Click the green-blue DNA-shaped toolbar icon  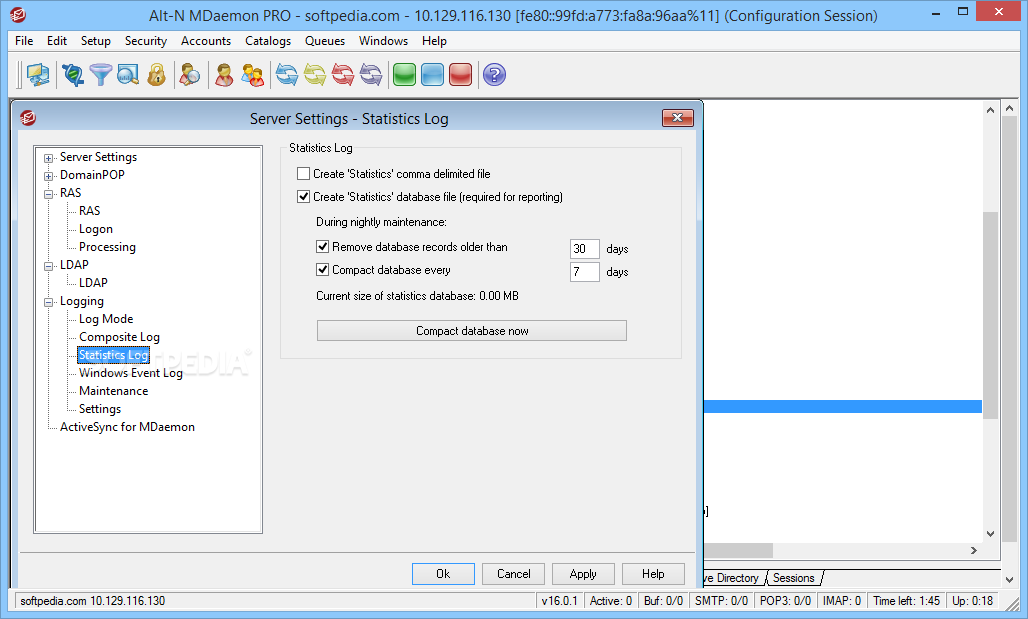tap(73, 75)
